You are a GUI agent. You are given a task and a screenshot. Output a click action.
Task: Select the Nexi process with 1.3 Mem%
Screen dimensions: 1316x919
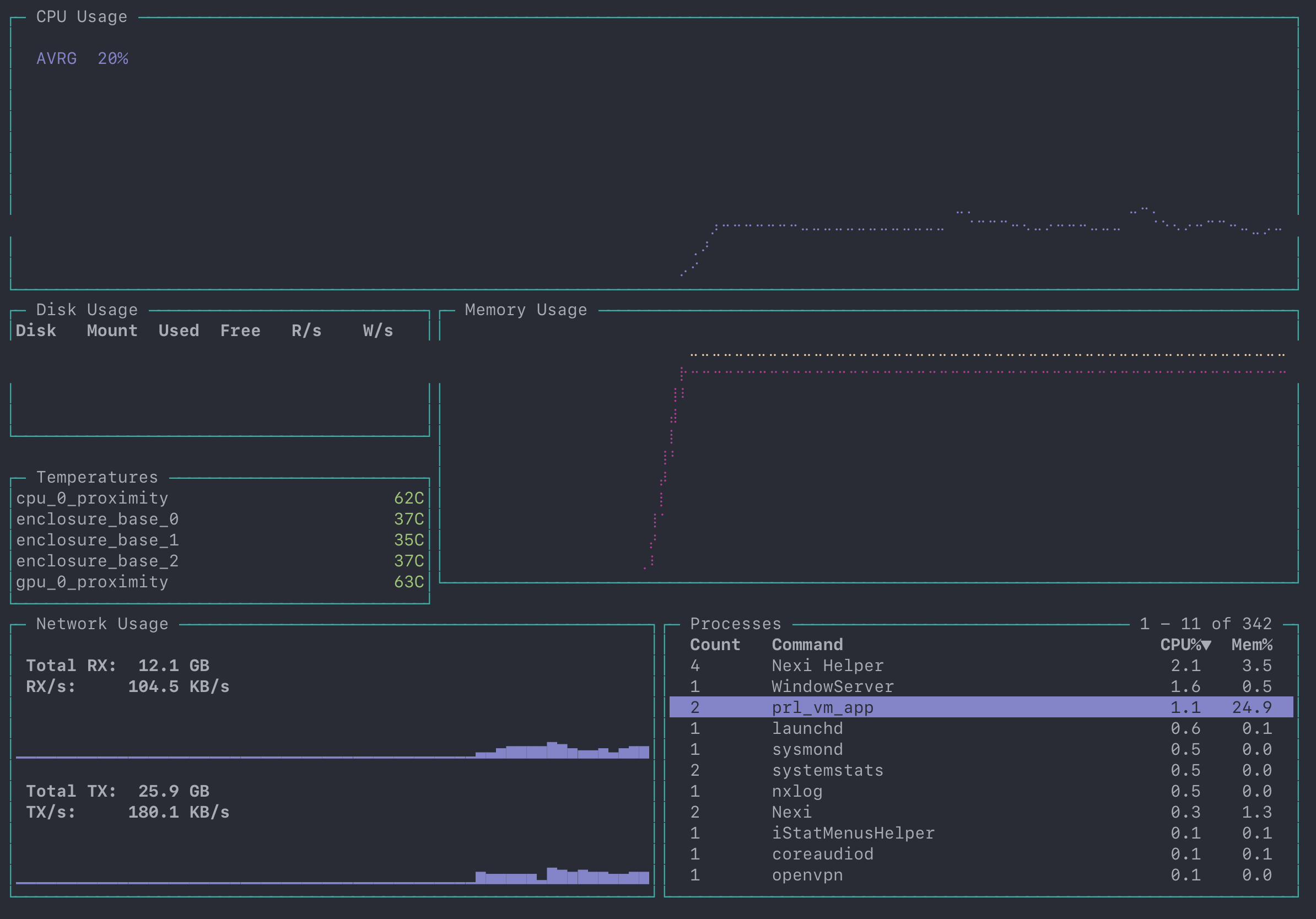[981, 812]
